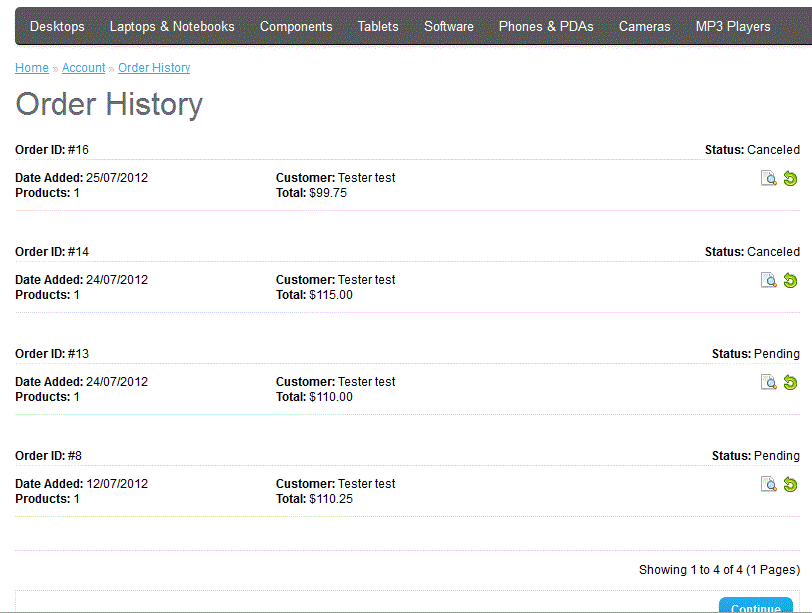Click Order History breadcrumb link
The image size is (812, 613).
(x=154, y=68)
